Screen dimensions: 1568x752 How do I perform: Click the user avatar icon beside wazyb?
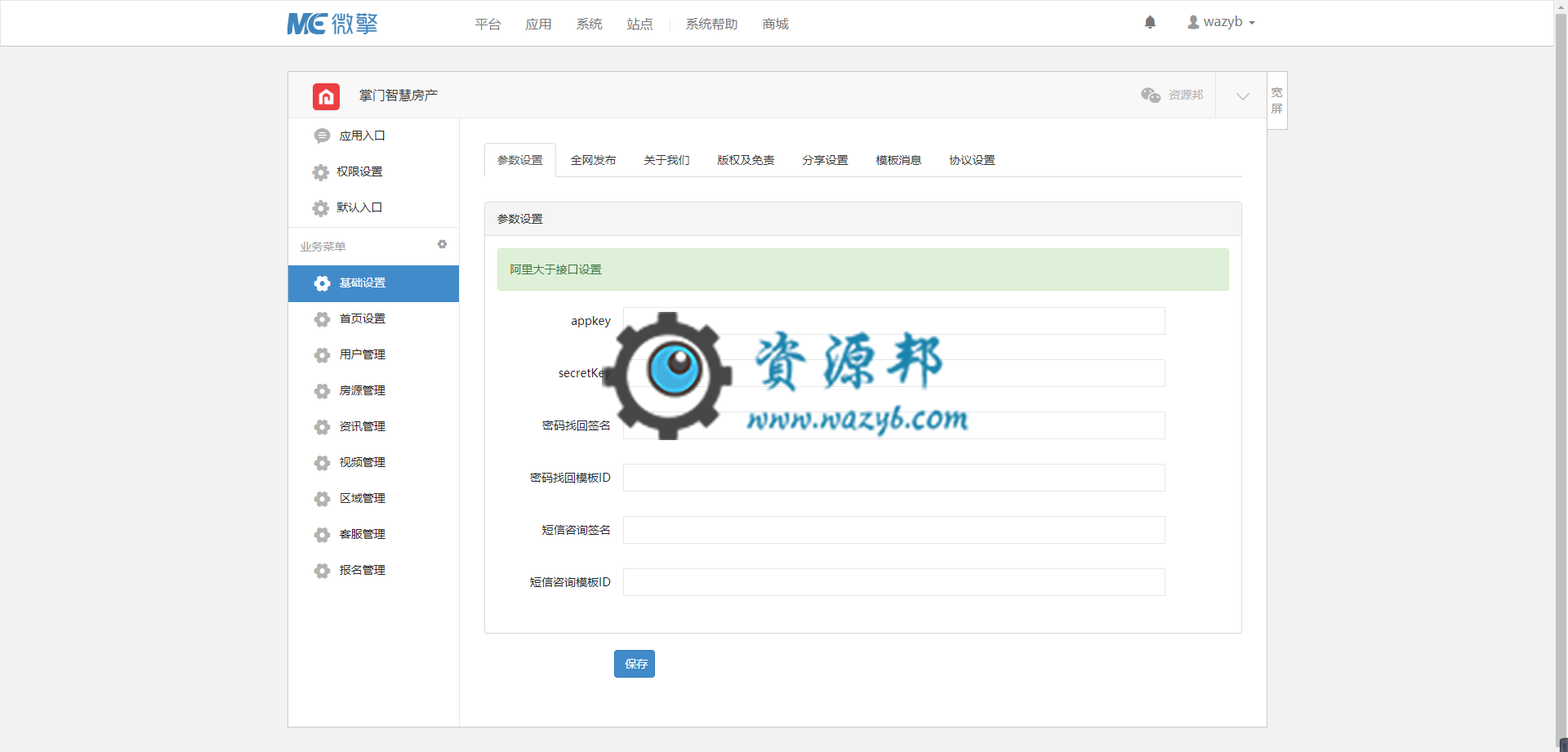coord(1193,22)
